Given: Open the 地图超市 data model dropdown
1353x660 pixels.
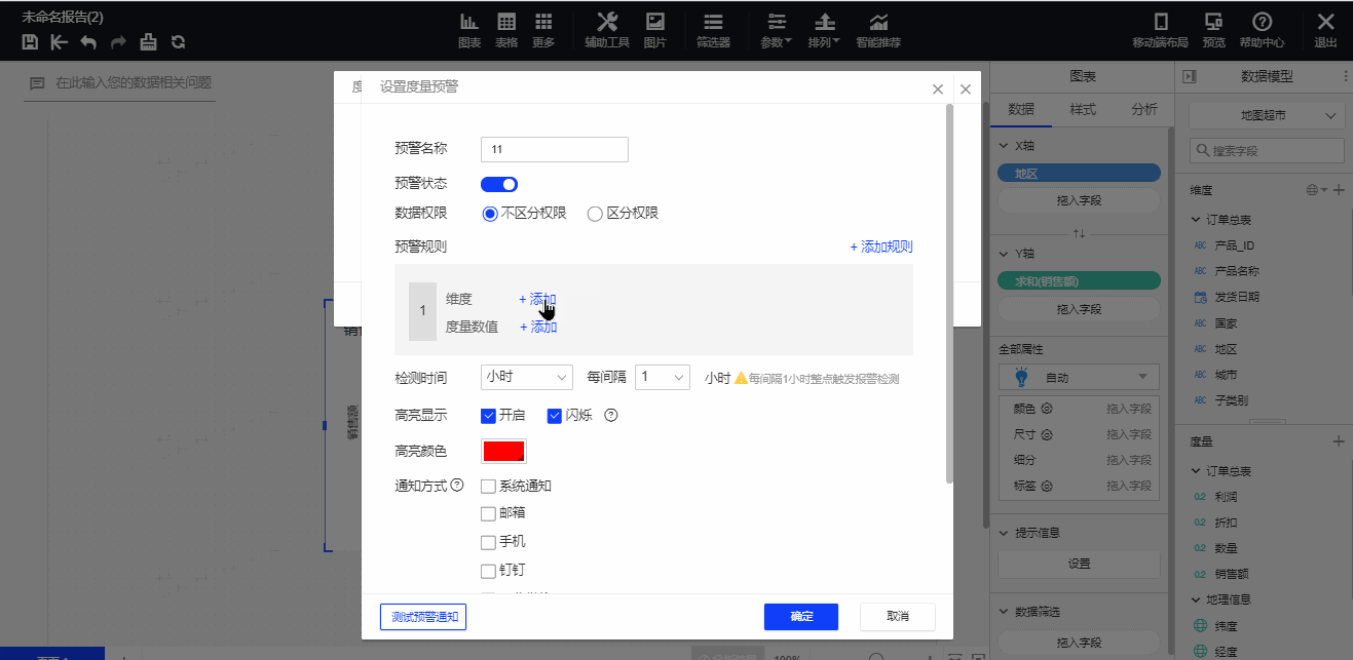Looking at the screenshot, I should click(1265, 116).
